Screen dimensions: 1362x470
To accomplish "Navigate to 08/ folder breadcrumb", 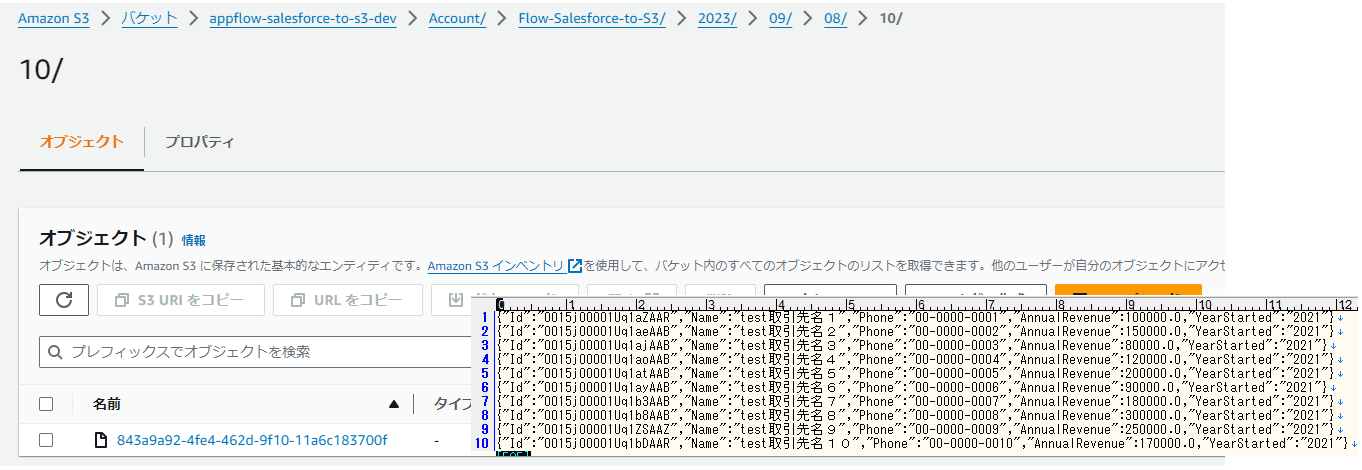I will [834, 18].
